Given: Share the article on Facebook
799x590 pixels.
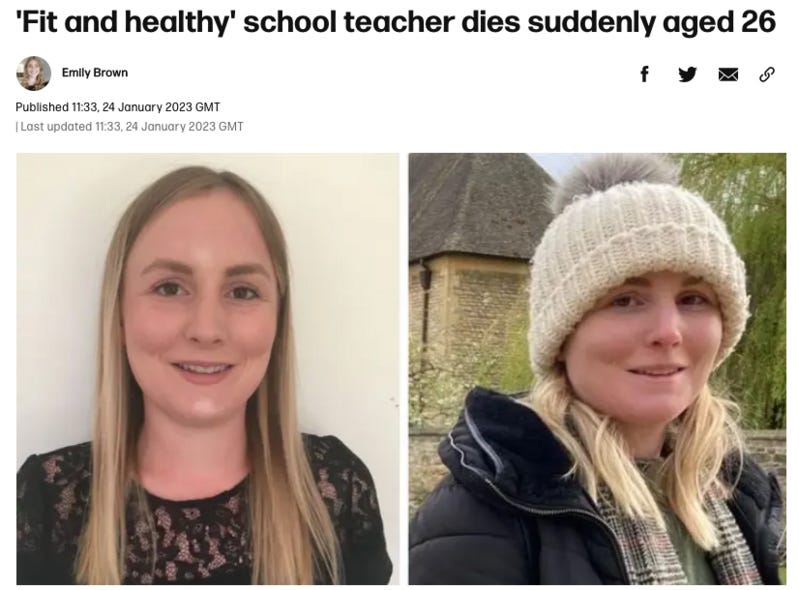Looking at the screenshot, I should 645,74.
